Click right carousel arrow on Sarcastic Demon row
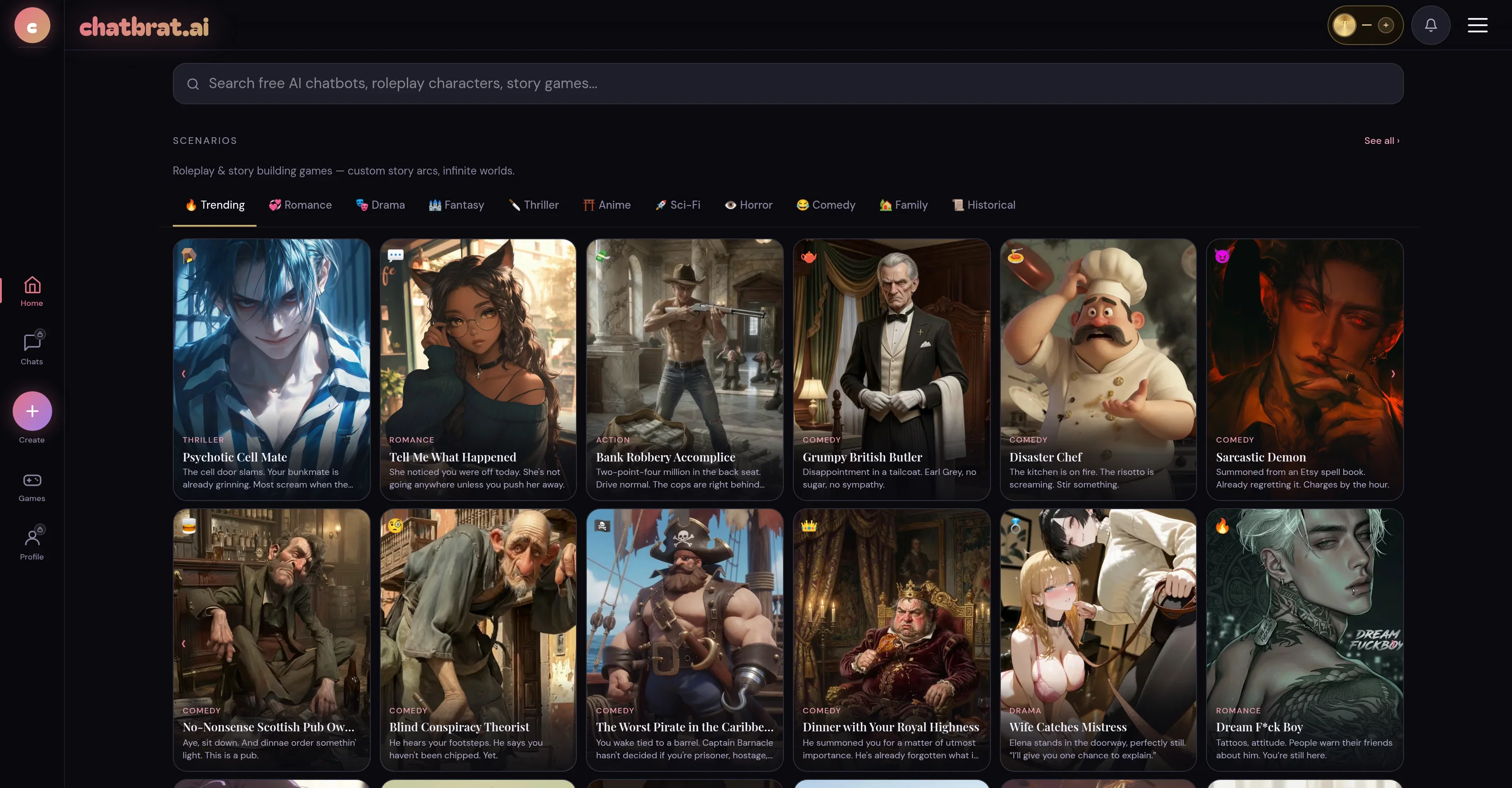1512x788 pixels. [1393, 374]
